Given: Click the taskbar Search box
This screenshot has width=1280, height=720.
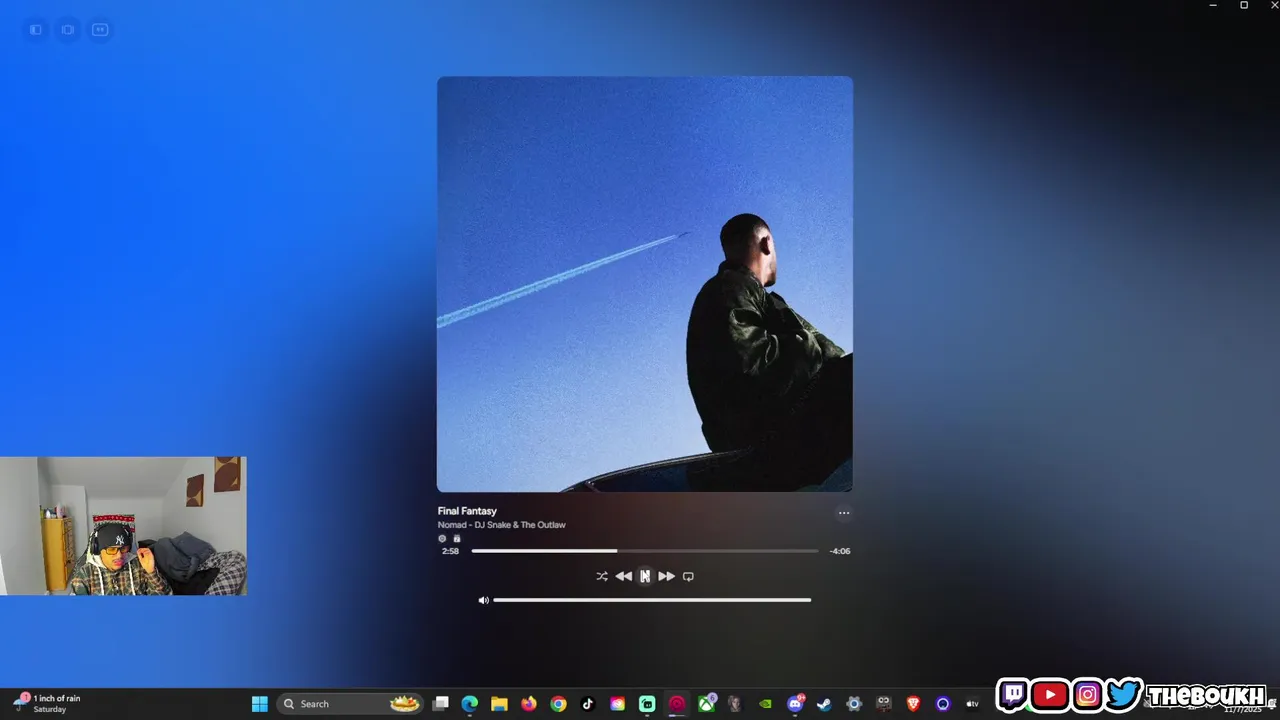Looking at the screenshot, I should 349,704.
